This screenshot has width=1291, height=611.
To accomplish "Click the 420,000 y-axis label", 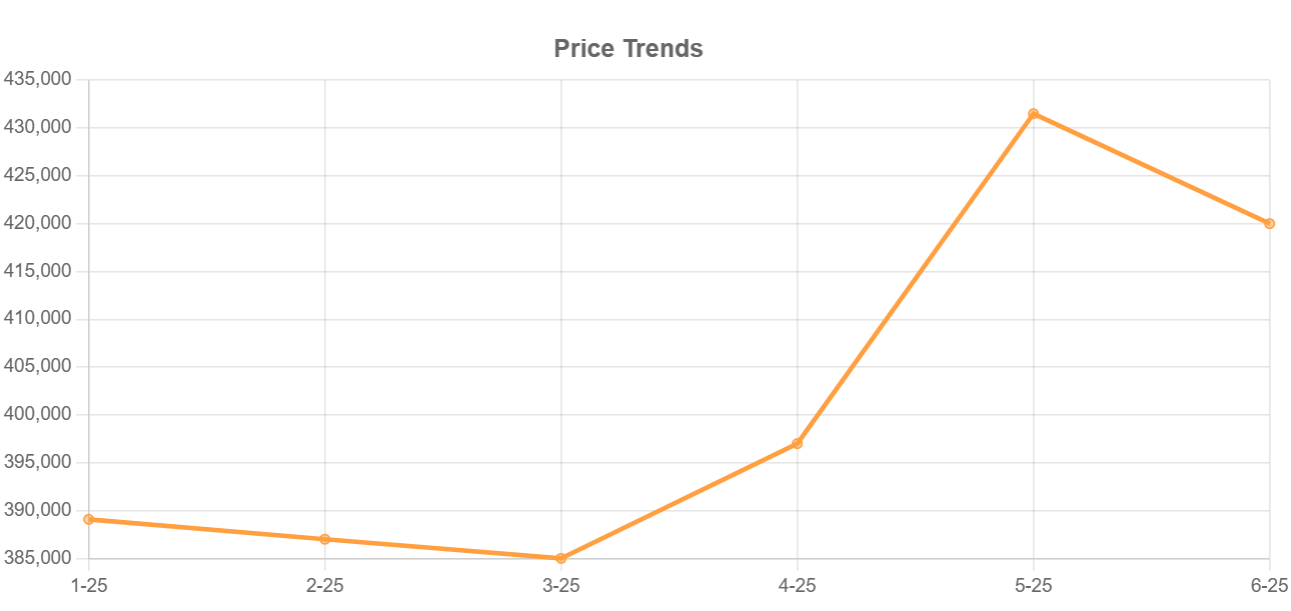I will pyautogui.click(x=37, y=223).
